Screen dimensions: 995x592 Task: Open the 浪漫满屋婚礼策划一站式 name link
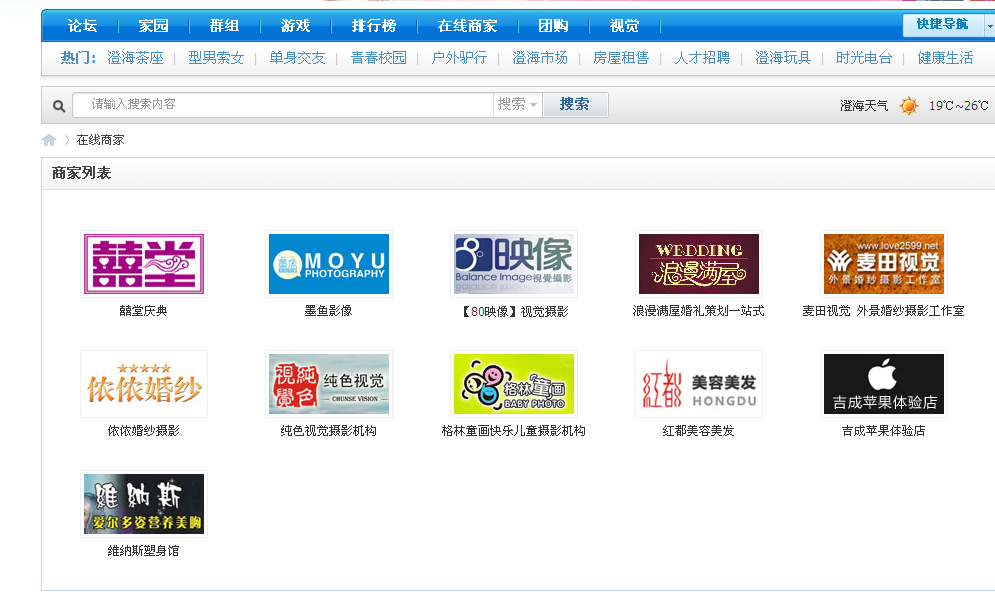[x=699, y=311]
